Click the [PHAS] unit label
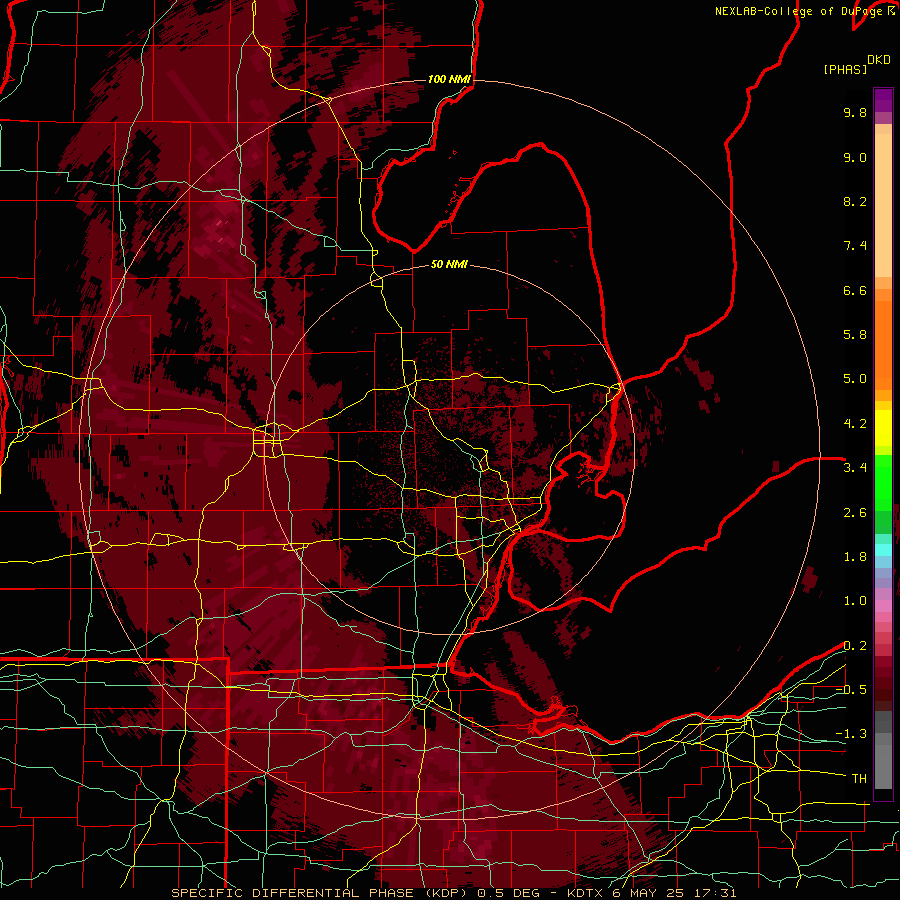This screenshot has height=900, width=900. (845, 70)
